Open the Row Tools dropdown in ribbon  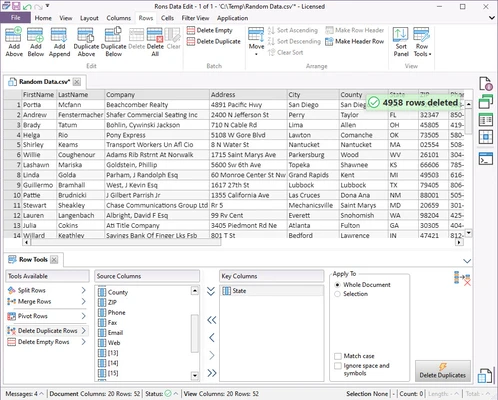[422, 42]
